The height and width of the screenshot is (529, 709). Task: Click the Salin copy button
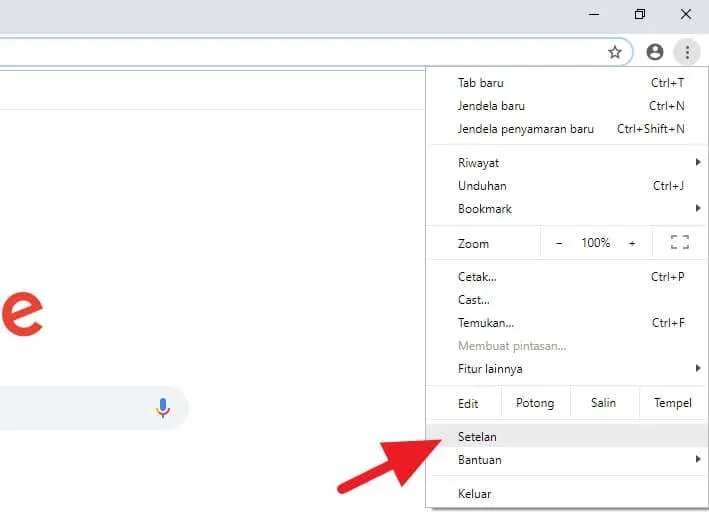(x=604, y=402)
